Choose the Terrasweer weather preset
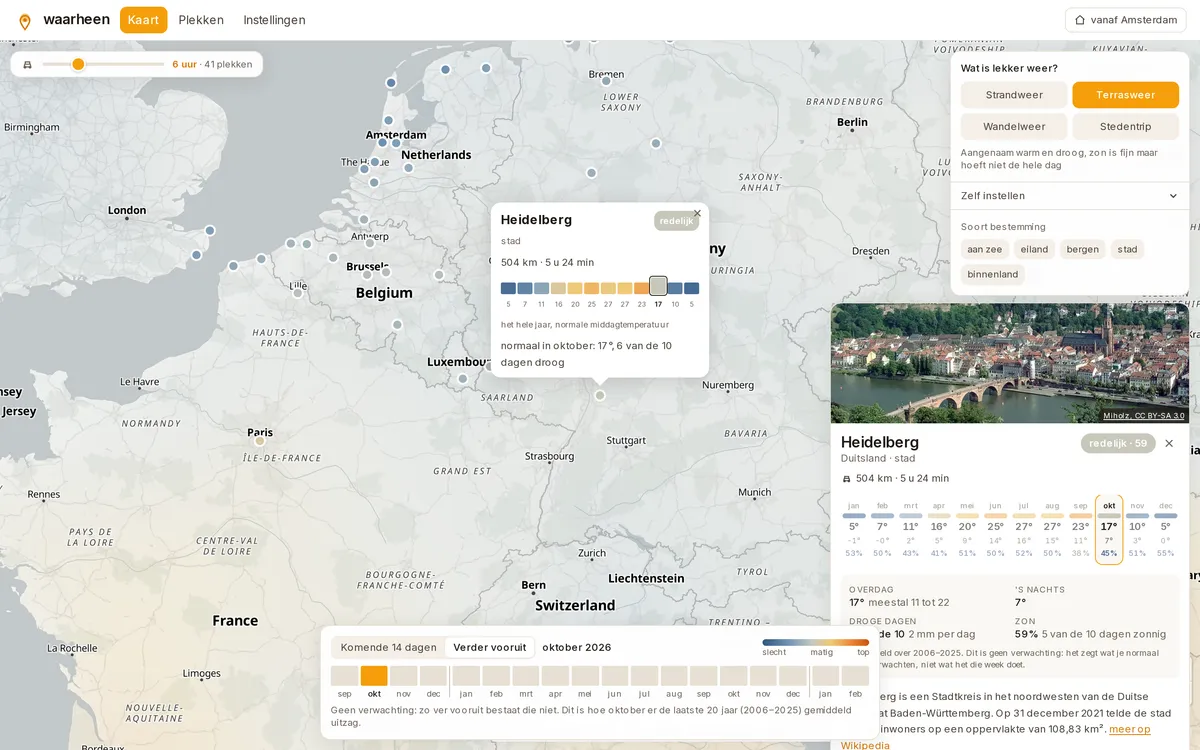 (x=1125, y=95)
